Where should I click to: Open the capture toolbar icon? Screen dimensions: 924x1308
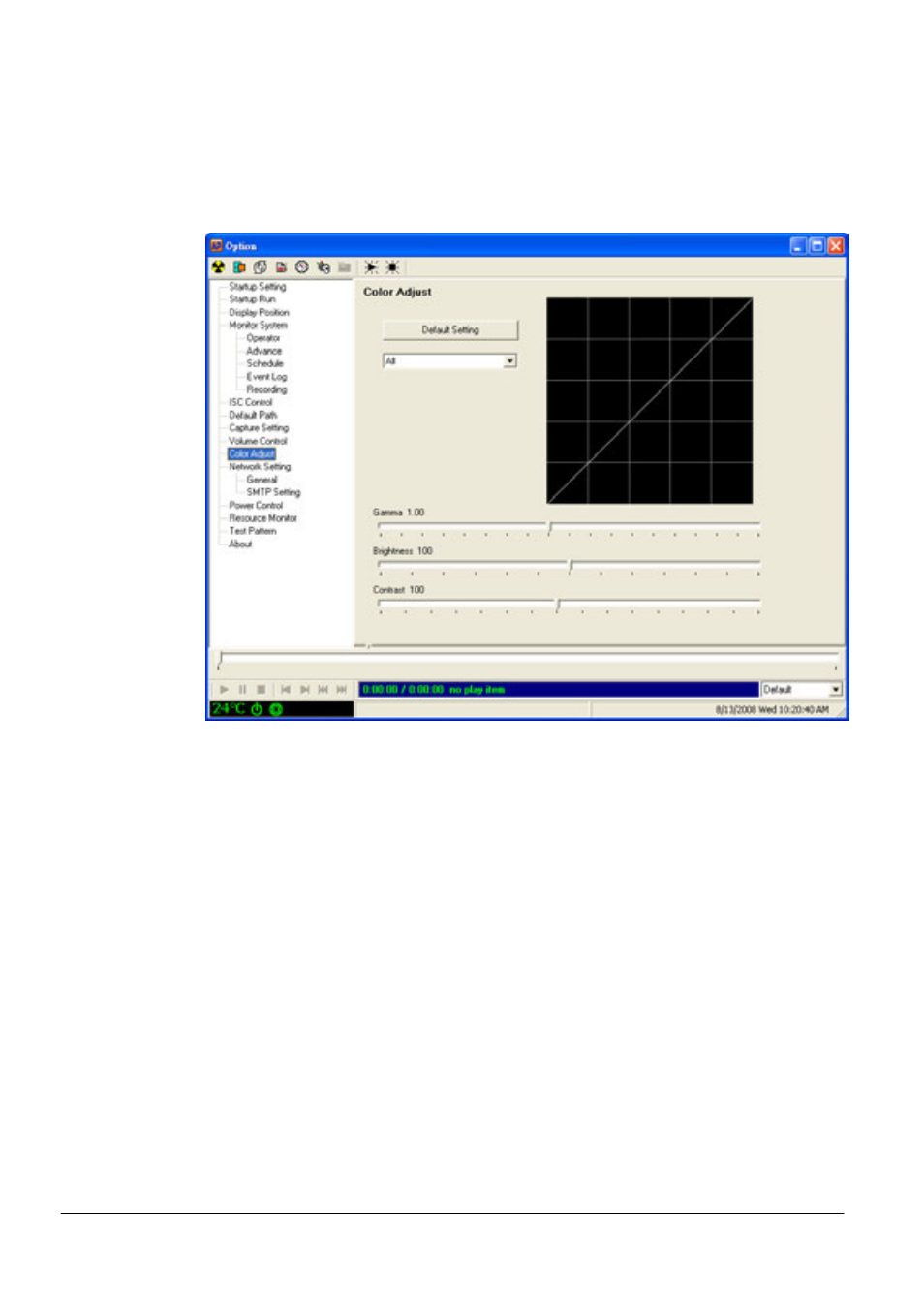[239, 266]
